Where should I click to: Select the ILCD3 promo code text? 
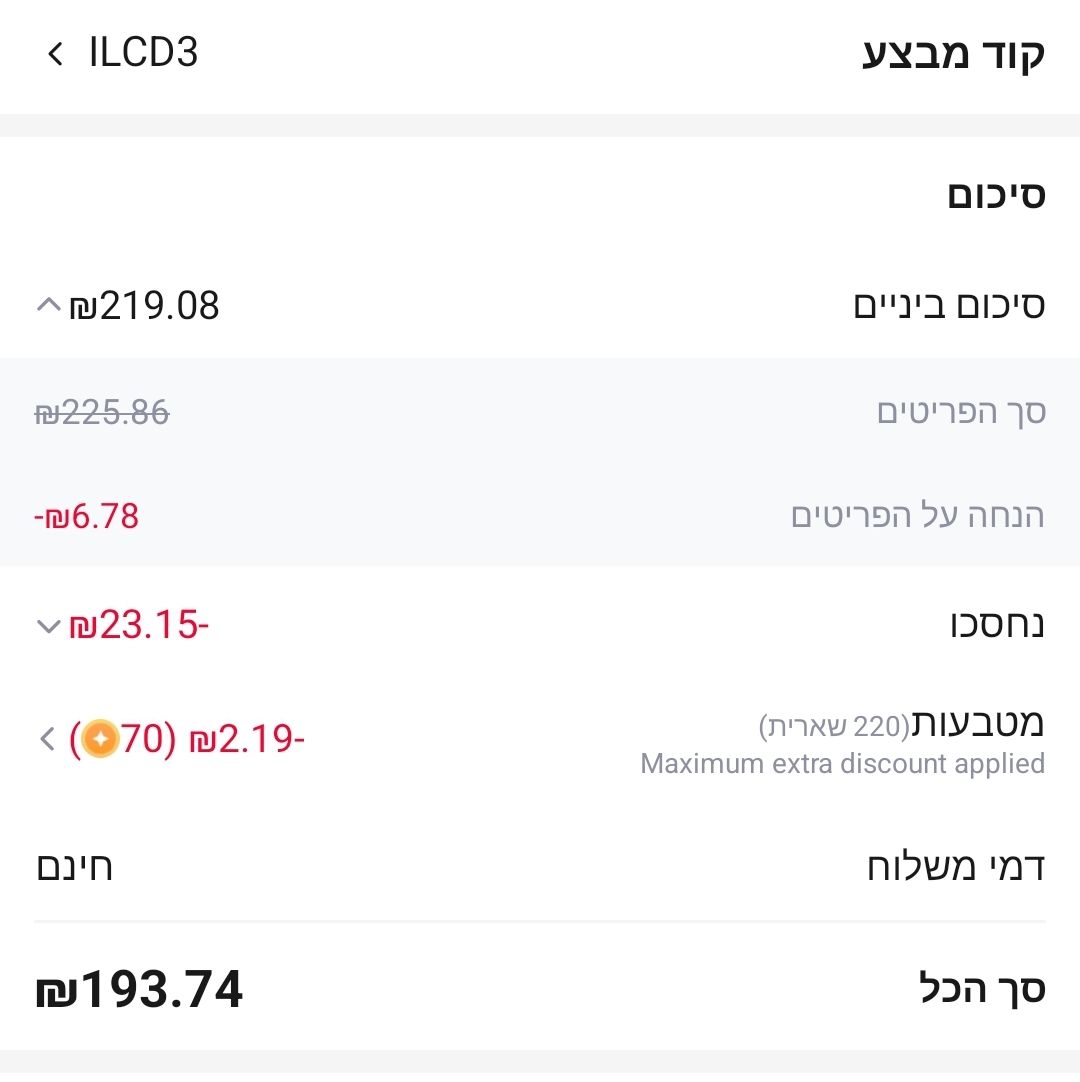pos(144,52)
